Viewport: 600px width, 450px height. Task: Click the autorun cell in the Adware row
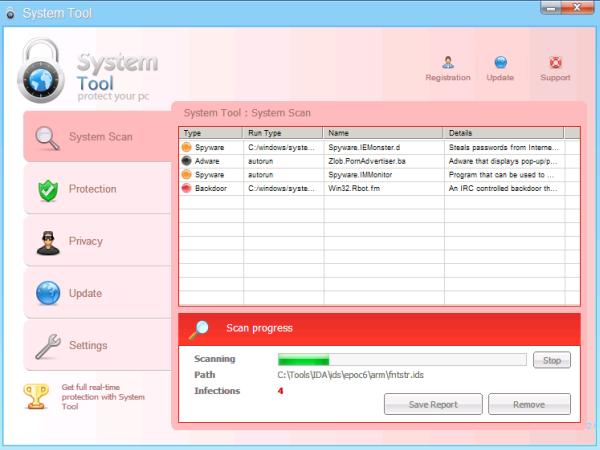(261, 161)
